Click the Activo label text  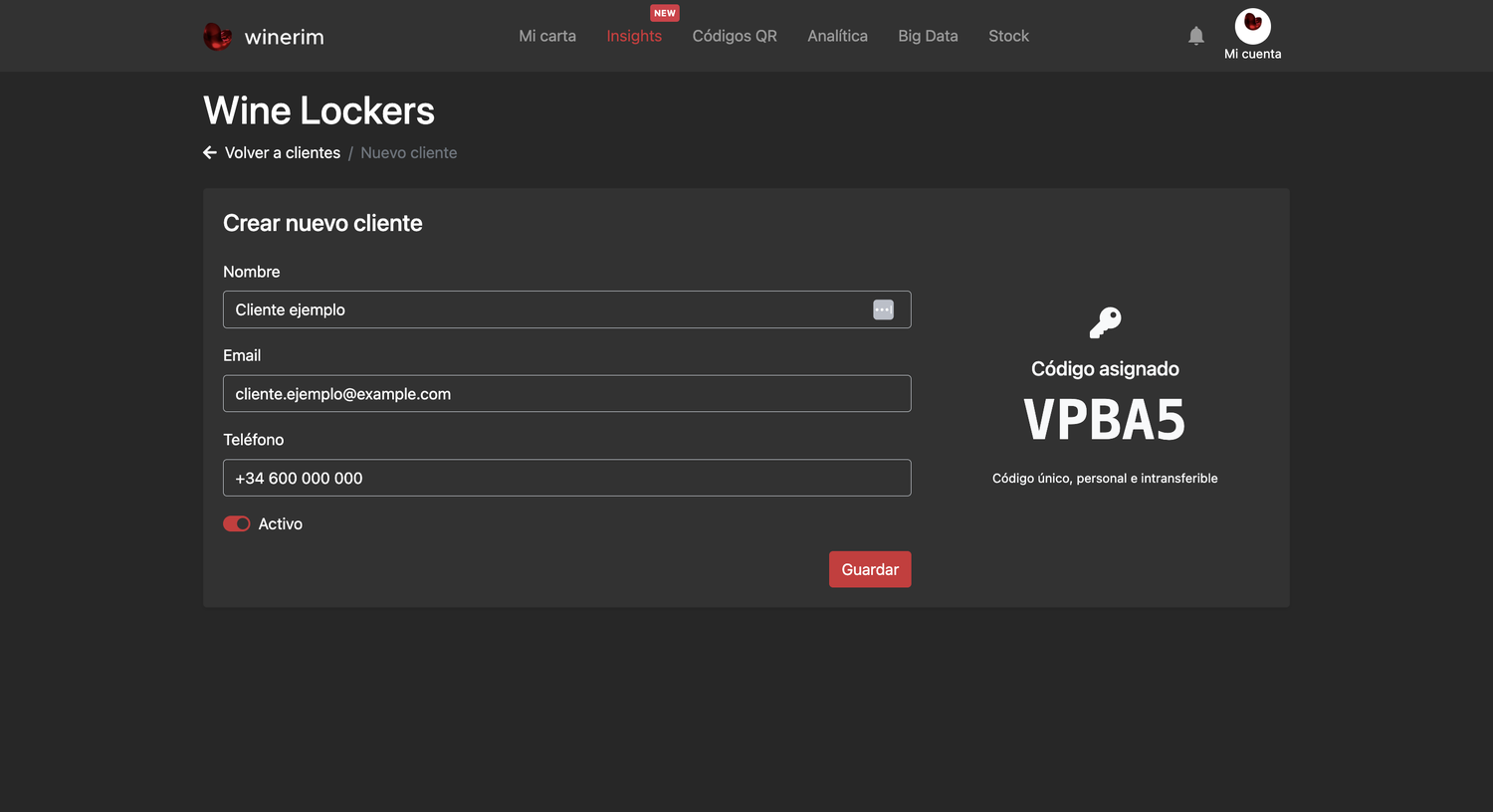tap(281, 523)
